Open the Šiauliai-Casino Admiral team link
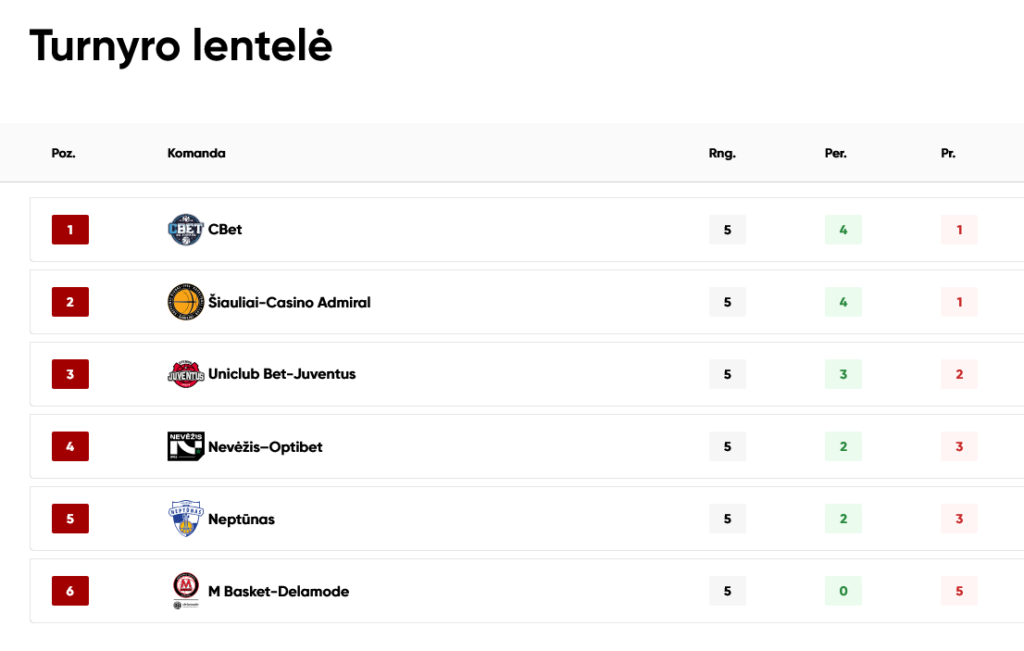Image resolution: width=1024 pixels, height=651 pixels. (289, 302)
